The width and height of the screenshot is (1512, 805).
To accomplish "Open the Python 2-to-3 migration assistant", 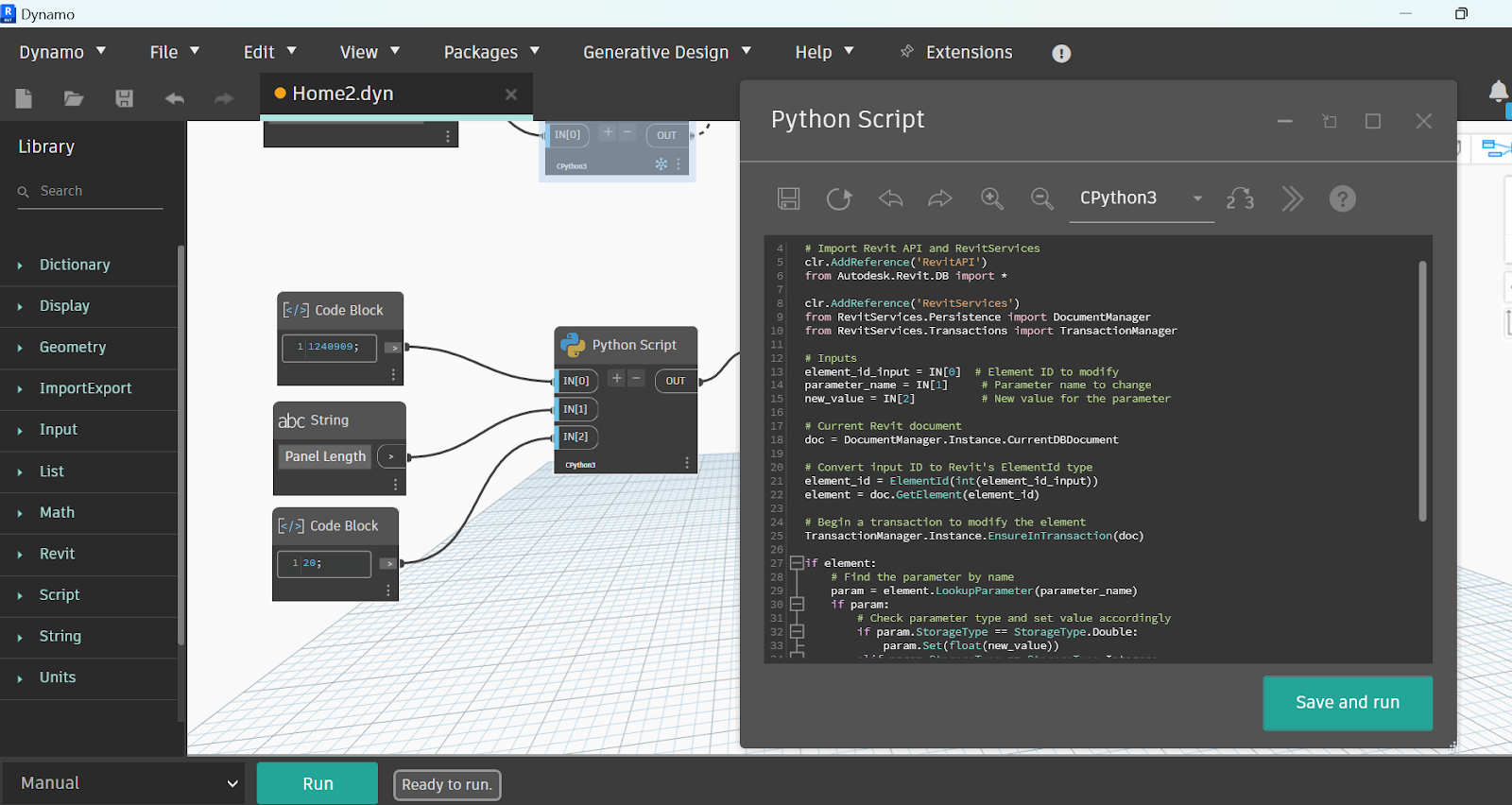I will tap(1240, 198).
